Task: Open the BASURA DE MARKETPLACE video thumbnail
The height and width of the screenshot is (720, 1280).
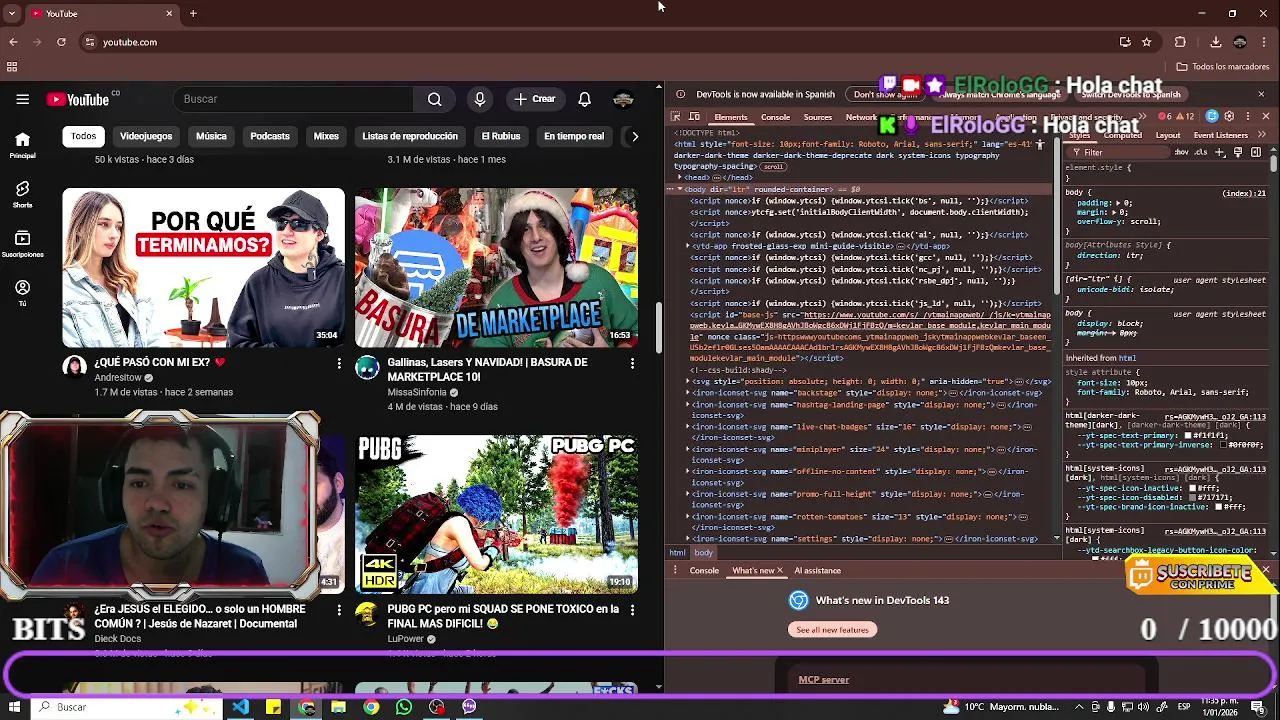Action: point(496,267)
